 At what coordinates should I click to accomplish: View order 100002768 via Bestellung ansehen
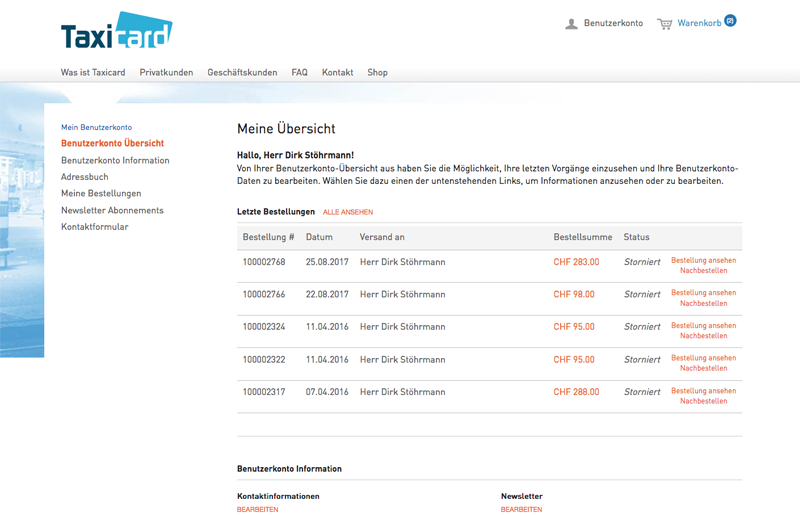pos(703,260)
